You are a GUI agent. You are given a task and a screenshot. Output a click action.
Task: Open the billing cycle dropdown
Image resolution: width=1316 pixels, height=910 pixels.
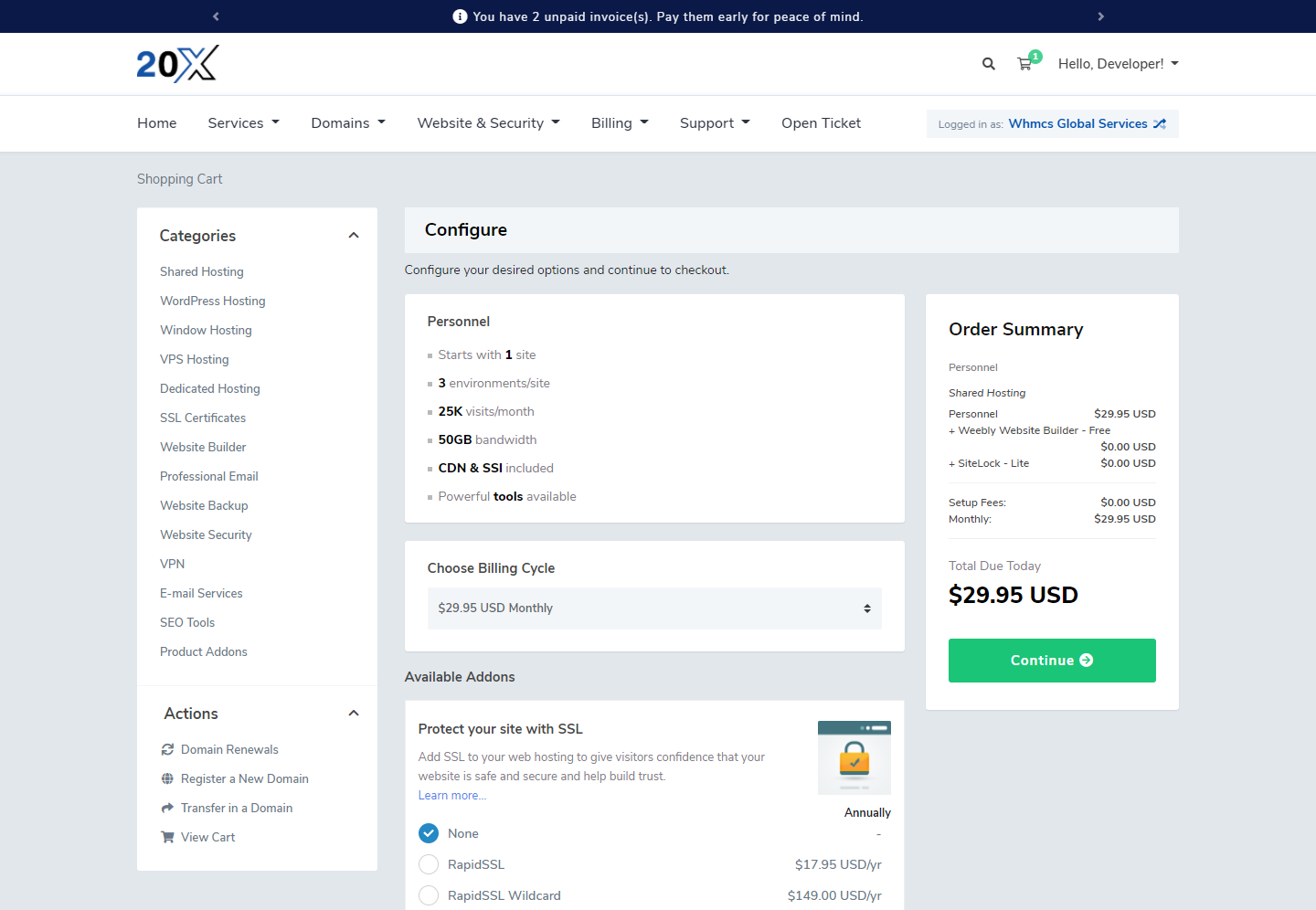654,608
